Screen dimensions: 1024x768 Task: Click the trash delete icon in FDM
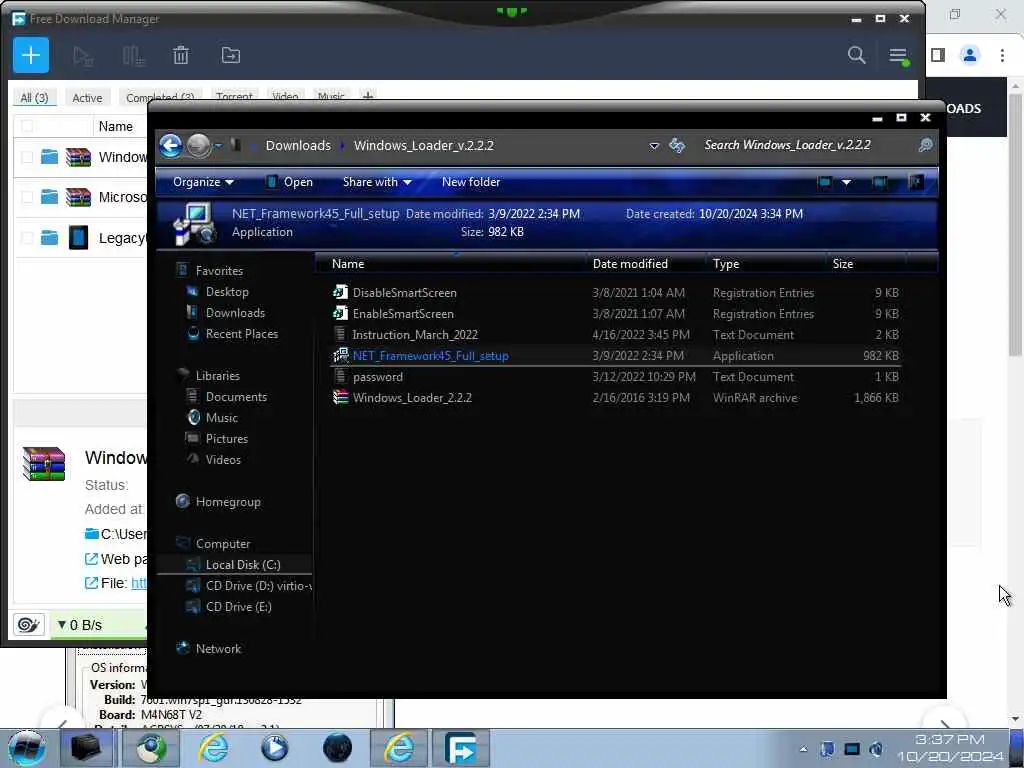(181, 56)
